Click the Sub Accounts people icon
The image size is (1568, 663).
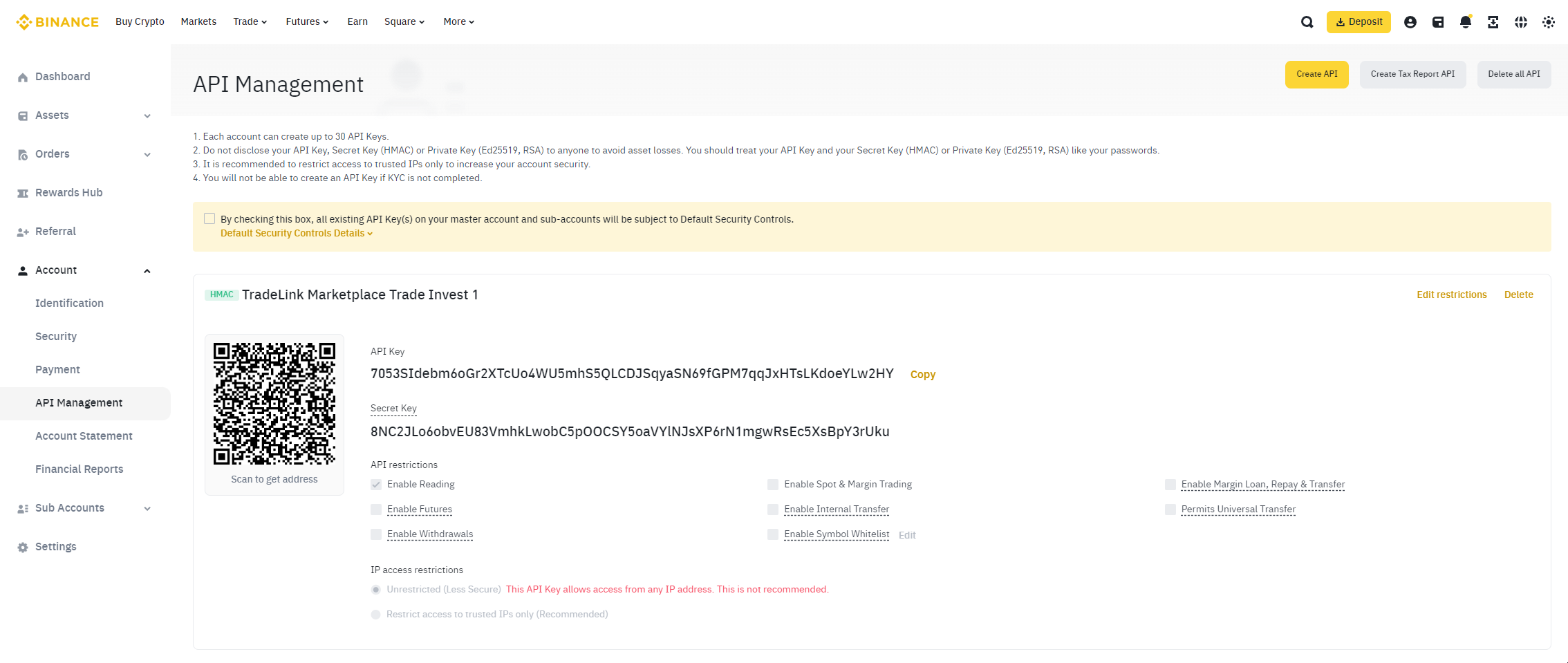pos(23,508)
